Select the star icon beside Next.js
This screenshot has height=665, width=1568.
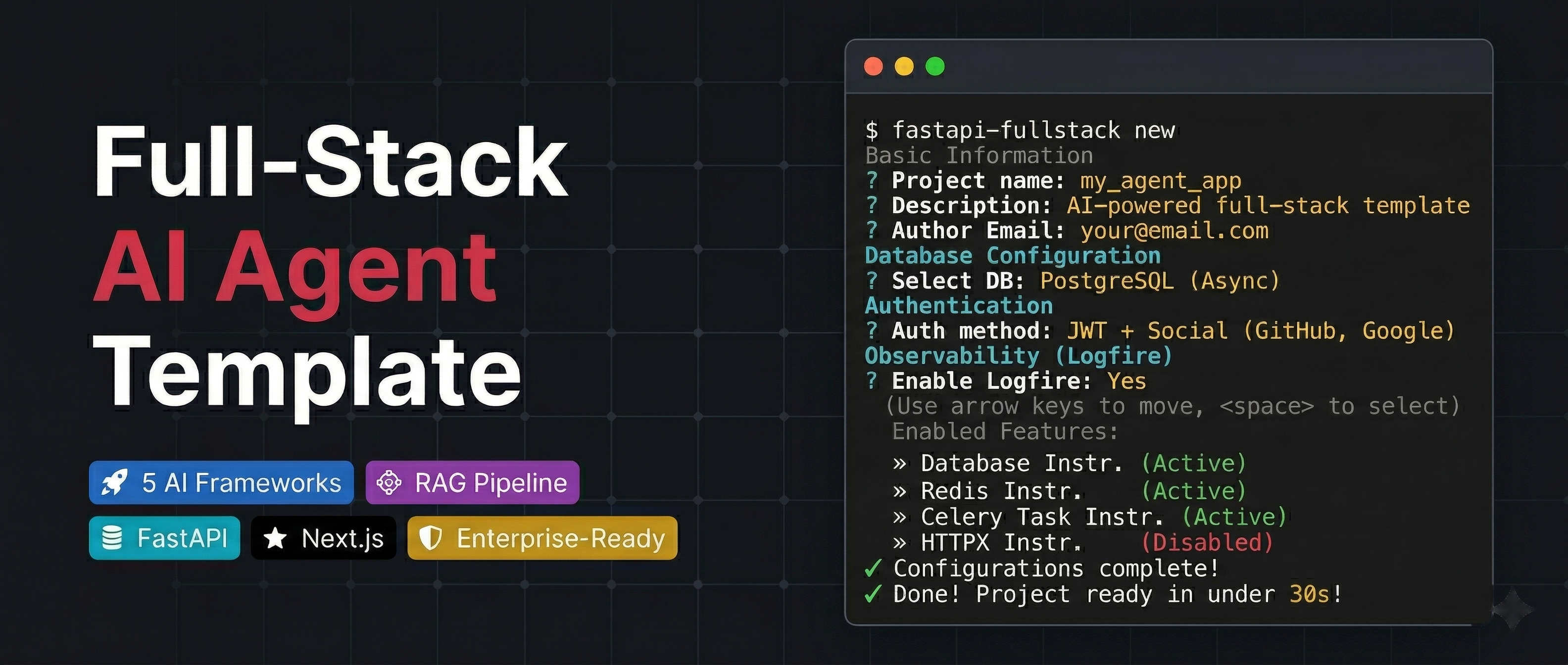[275, 538]
